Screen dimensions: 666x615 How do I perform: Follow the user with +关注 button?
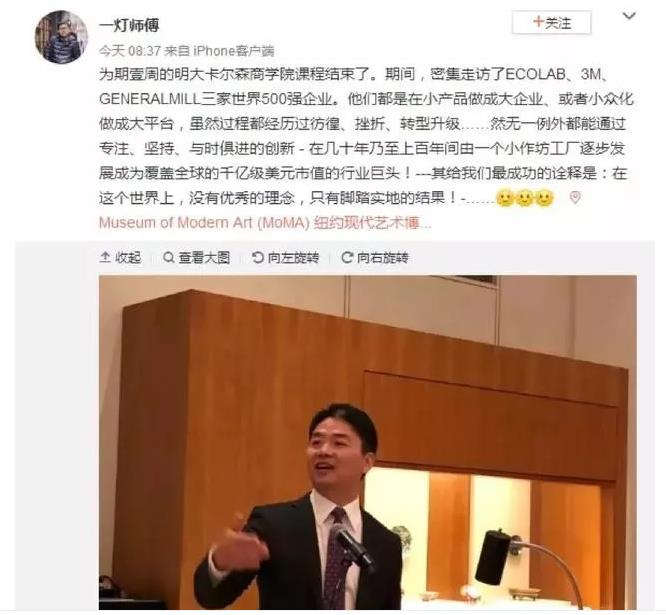551,23
